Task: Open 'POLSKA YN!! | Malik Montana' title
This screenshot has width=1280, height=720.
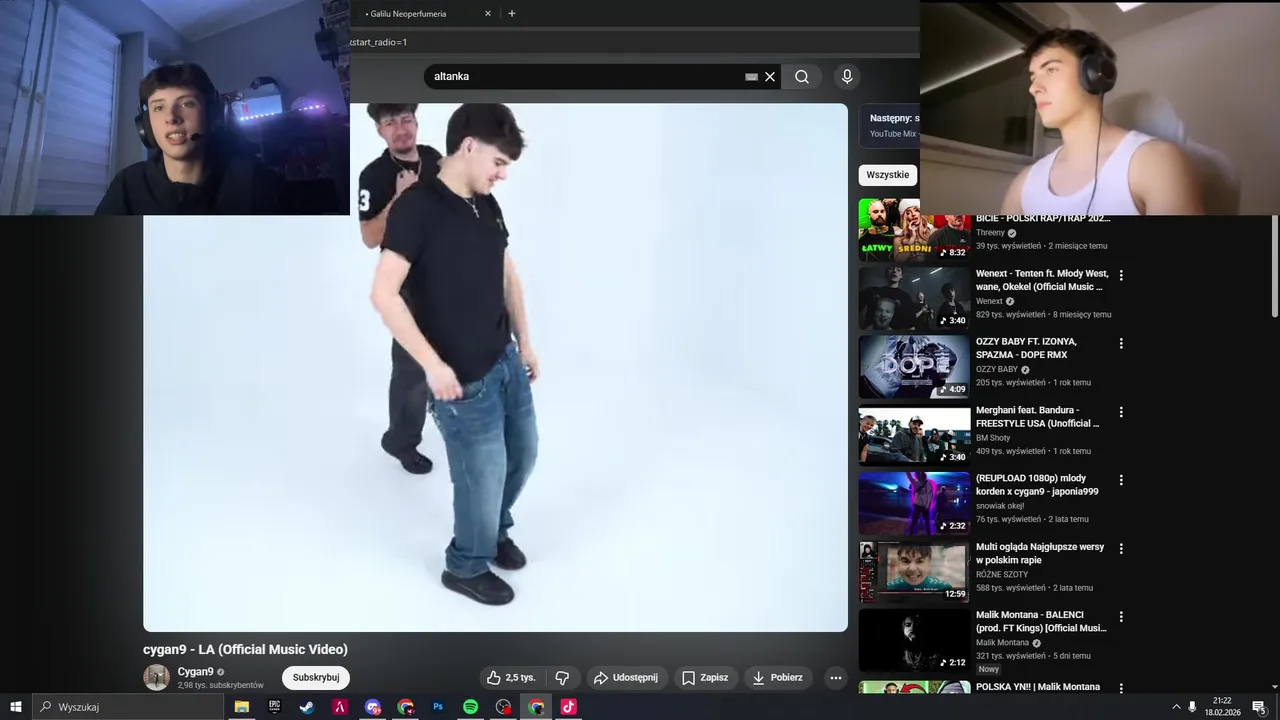Action: click(x=1038, y=687)
